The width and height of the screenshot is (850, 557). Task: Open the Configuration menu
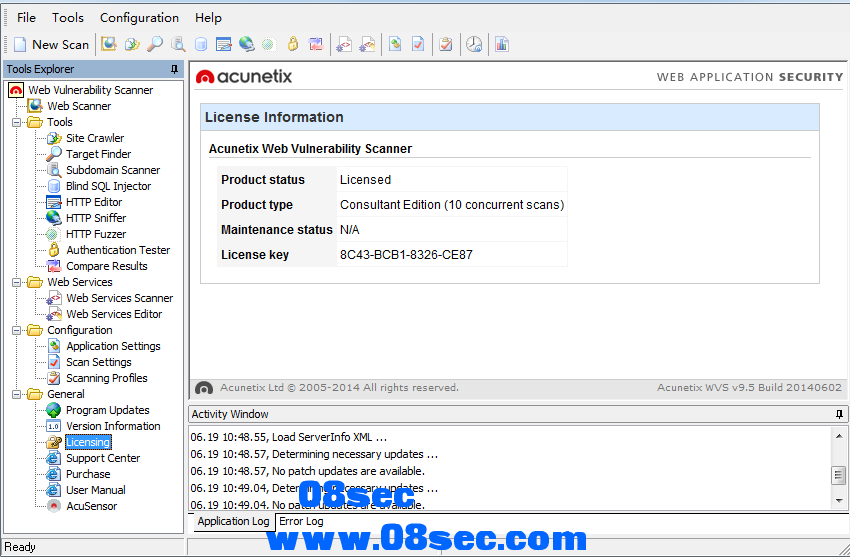[x=139, y=18]
